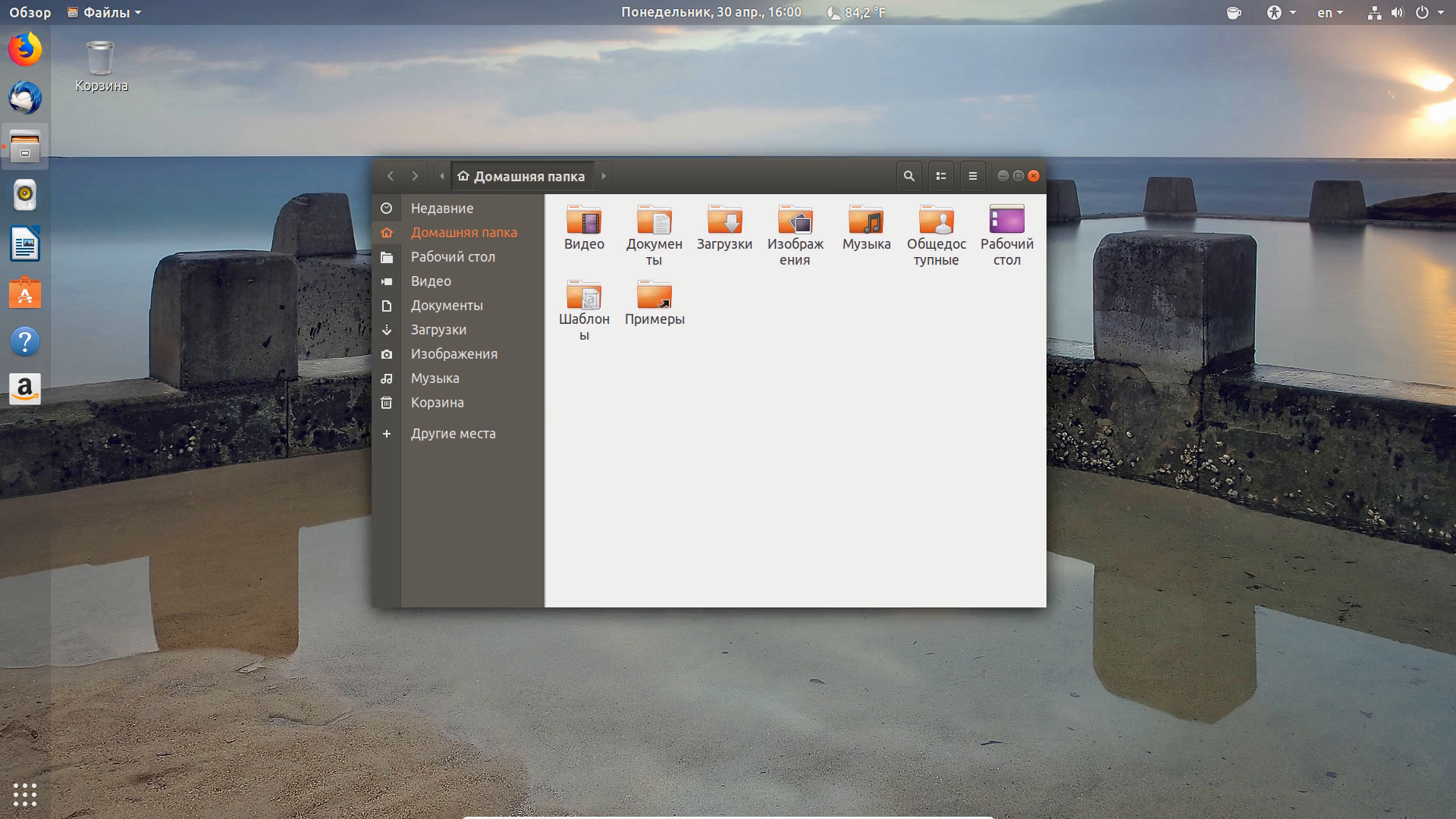Select the Шаблоны folder icon
The image size is (1456, 819).
pos(584,295)
